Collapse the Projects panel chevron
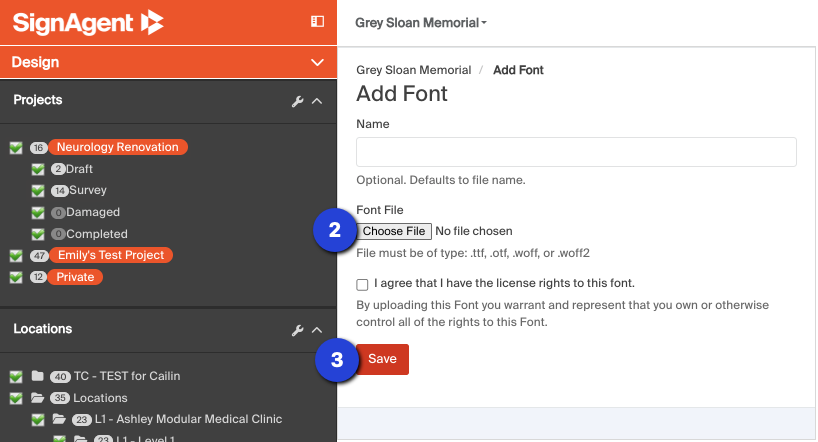The image size is (818, 442). click(x=317, y=101)
